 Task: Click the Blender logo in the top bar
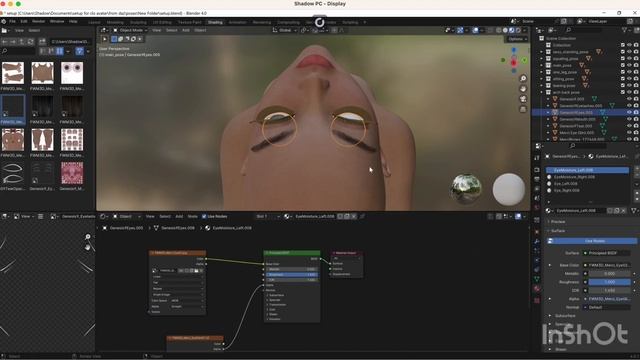[4, 21]
